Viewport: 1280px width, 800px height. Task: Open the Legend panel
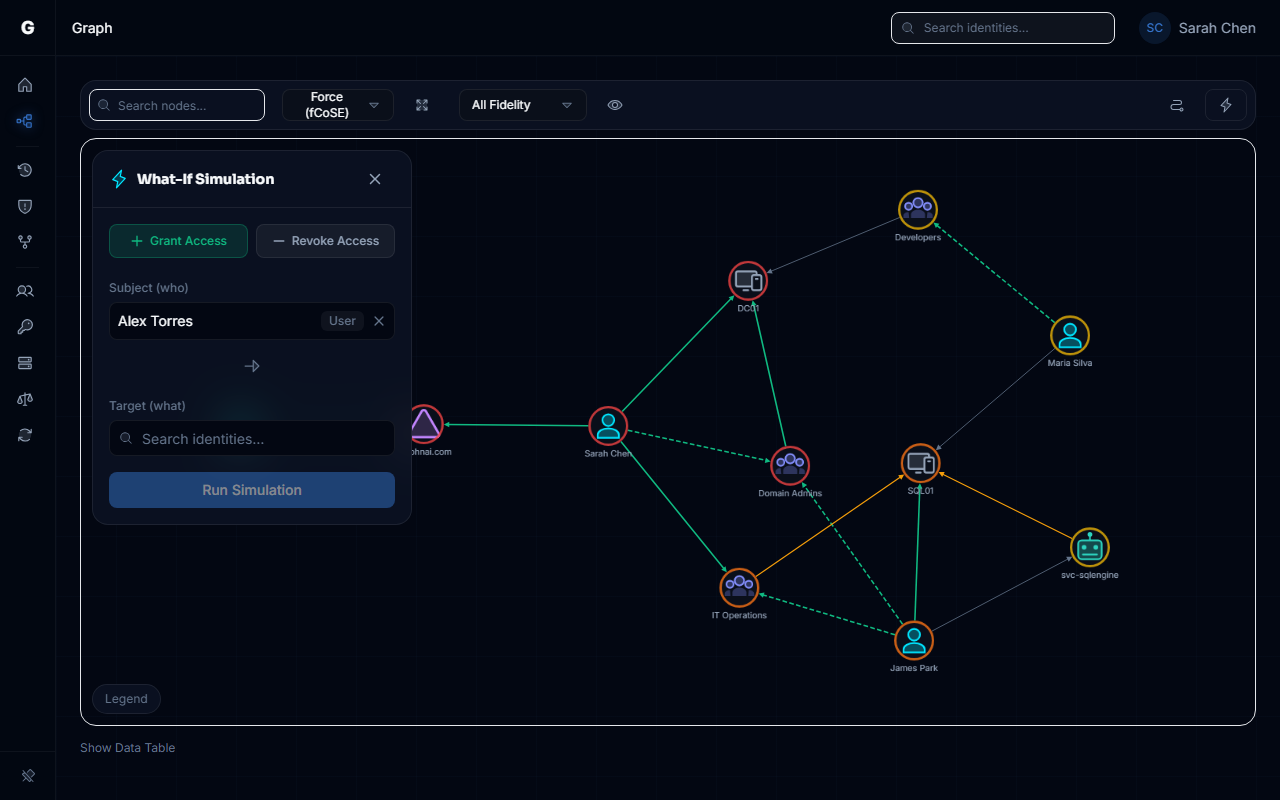[126, 698]
